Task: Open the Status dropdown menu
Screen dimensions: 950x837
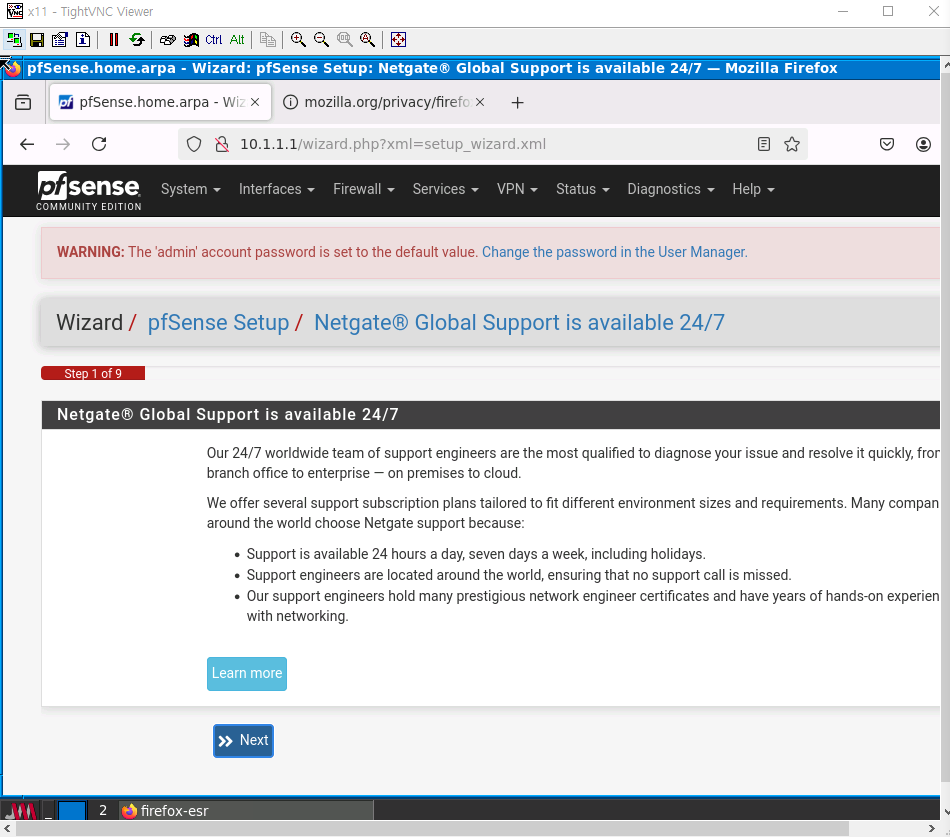Action: (582, 190)
